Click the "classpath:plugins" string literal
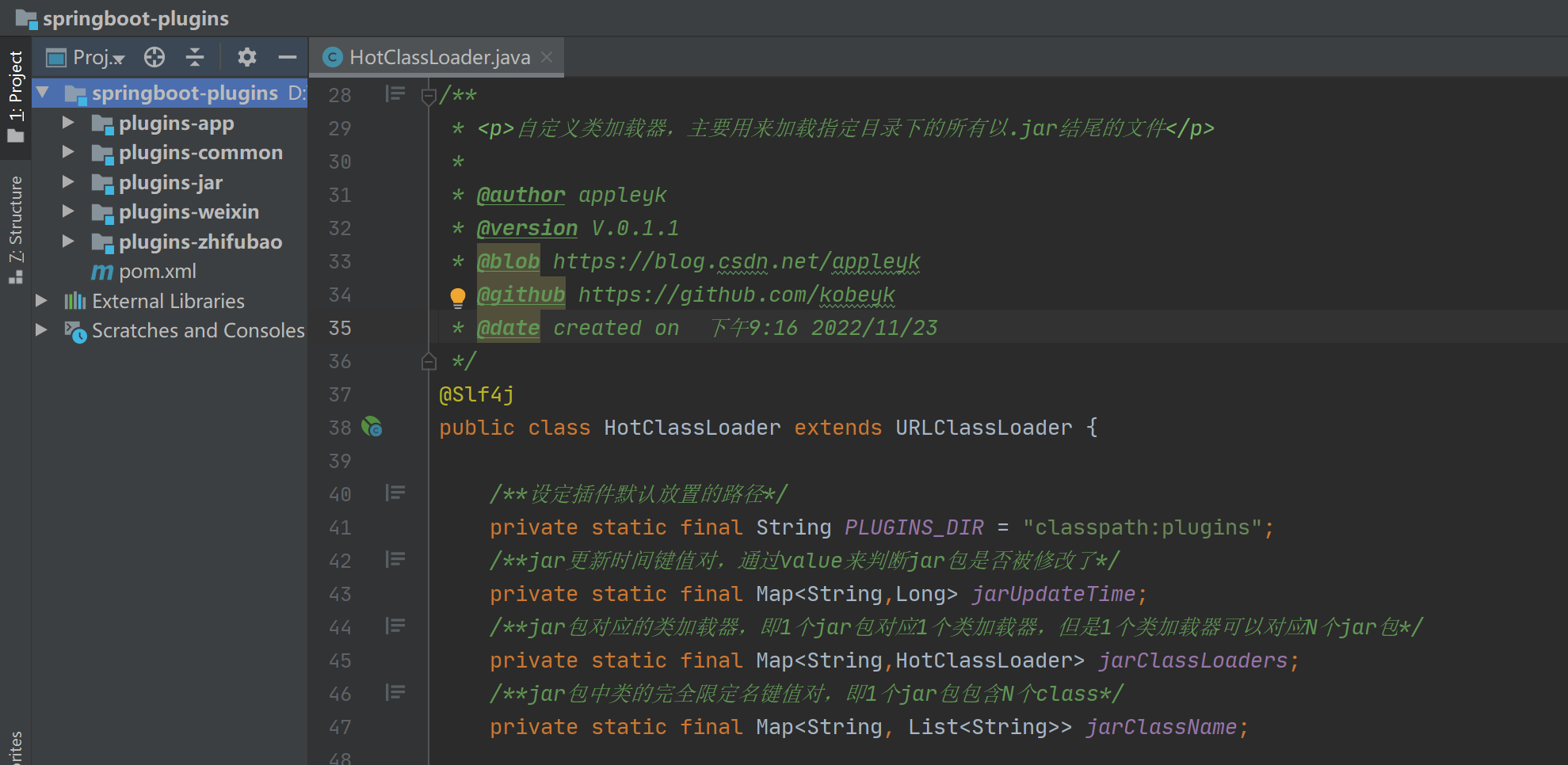Viewport: 1568px width, 765px height. pyautogui.click(x=1142, y=527)
